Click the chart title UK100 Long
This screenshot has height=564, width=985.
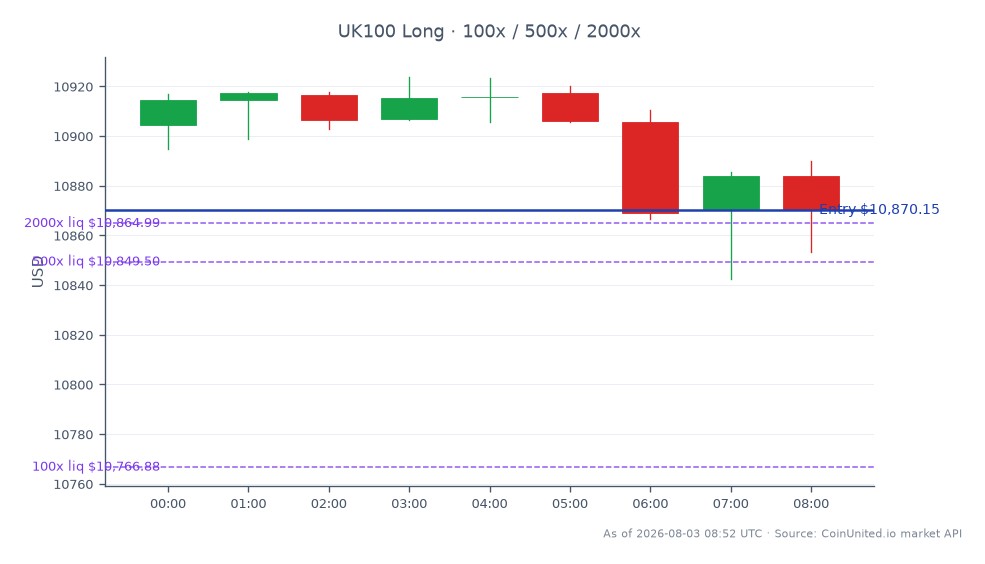(391, 31)
